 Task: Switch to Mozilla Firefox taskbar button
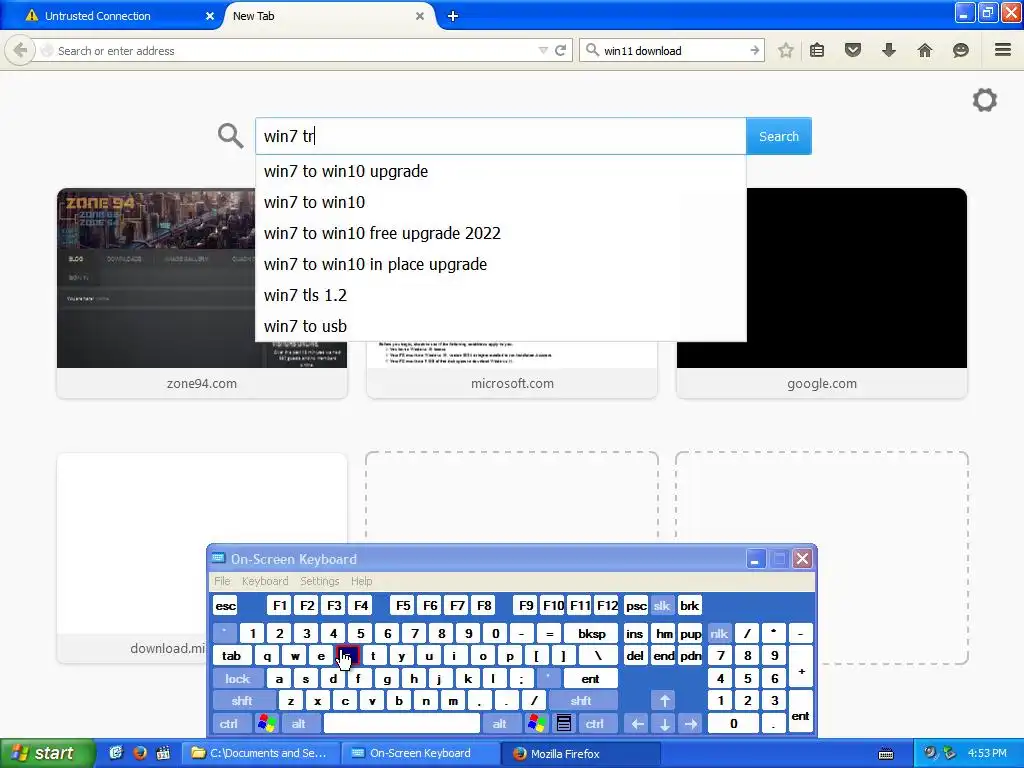(x=581, y=753)
